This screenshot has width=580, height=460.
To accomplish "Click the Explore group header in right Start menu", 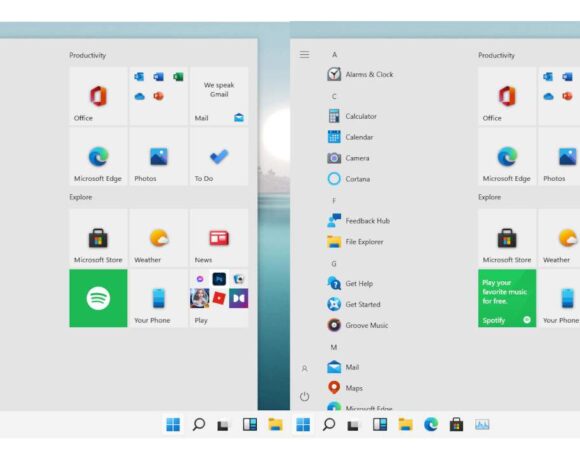I will (489, 197).
